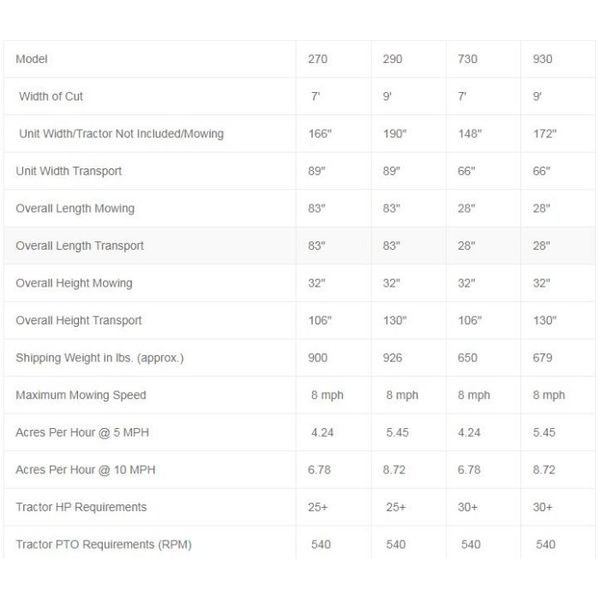Click the Overall Height Mowing label
600x600 pixels.
(74, 283)
